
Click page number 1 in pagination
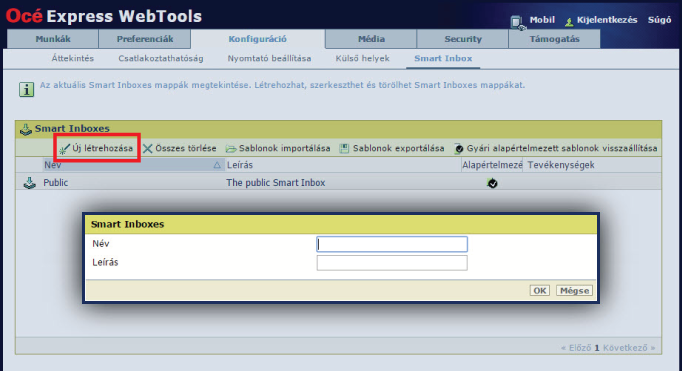click(x=597, y=348)
